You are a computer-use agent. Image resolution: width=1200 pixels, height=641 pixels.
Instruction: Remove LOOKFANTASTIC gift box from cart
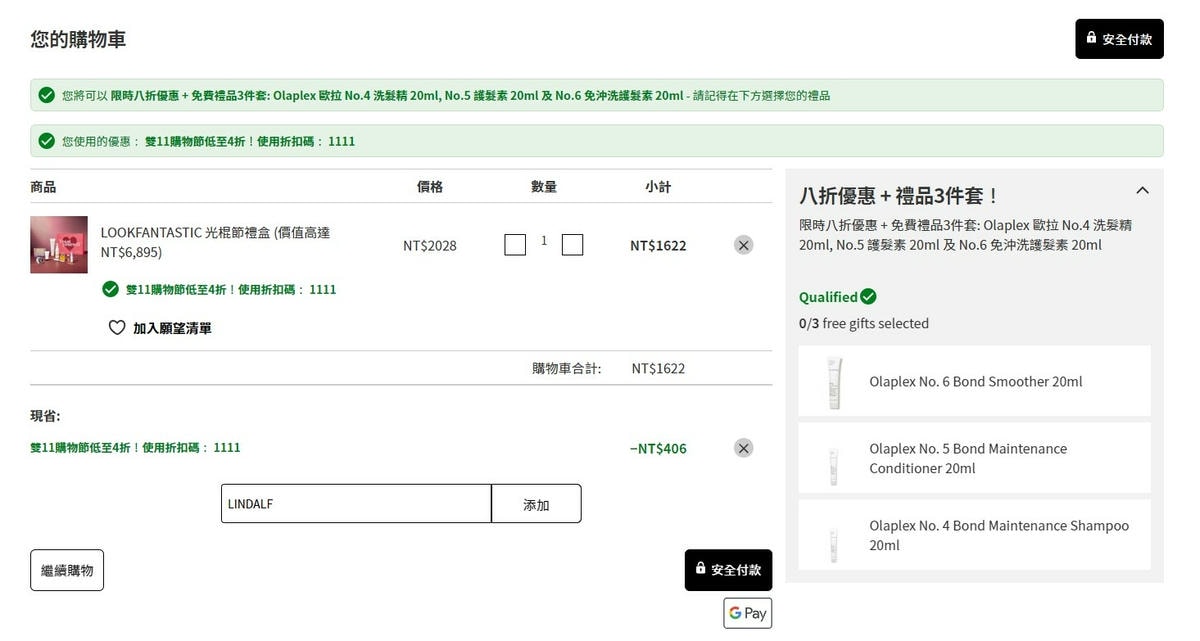pyautogui.click(x=743, y=245)
